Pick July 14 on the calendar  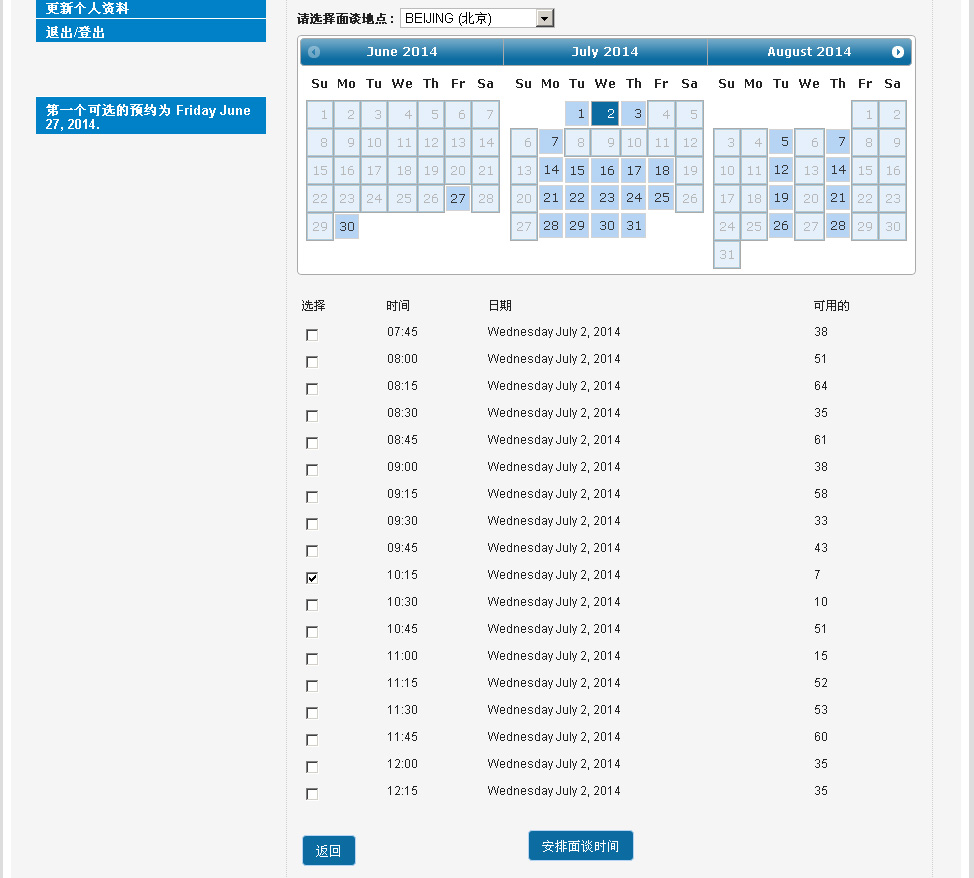tap(551, 171)
